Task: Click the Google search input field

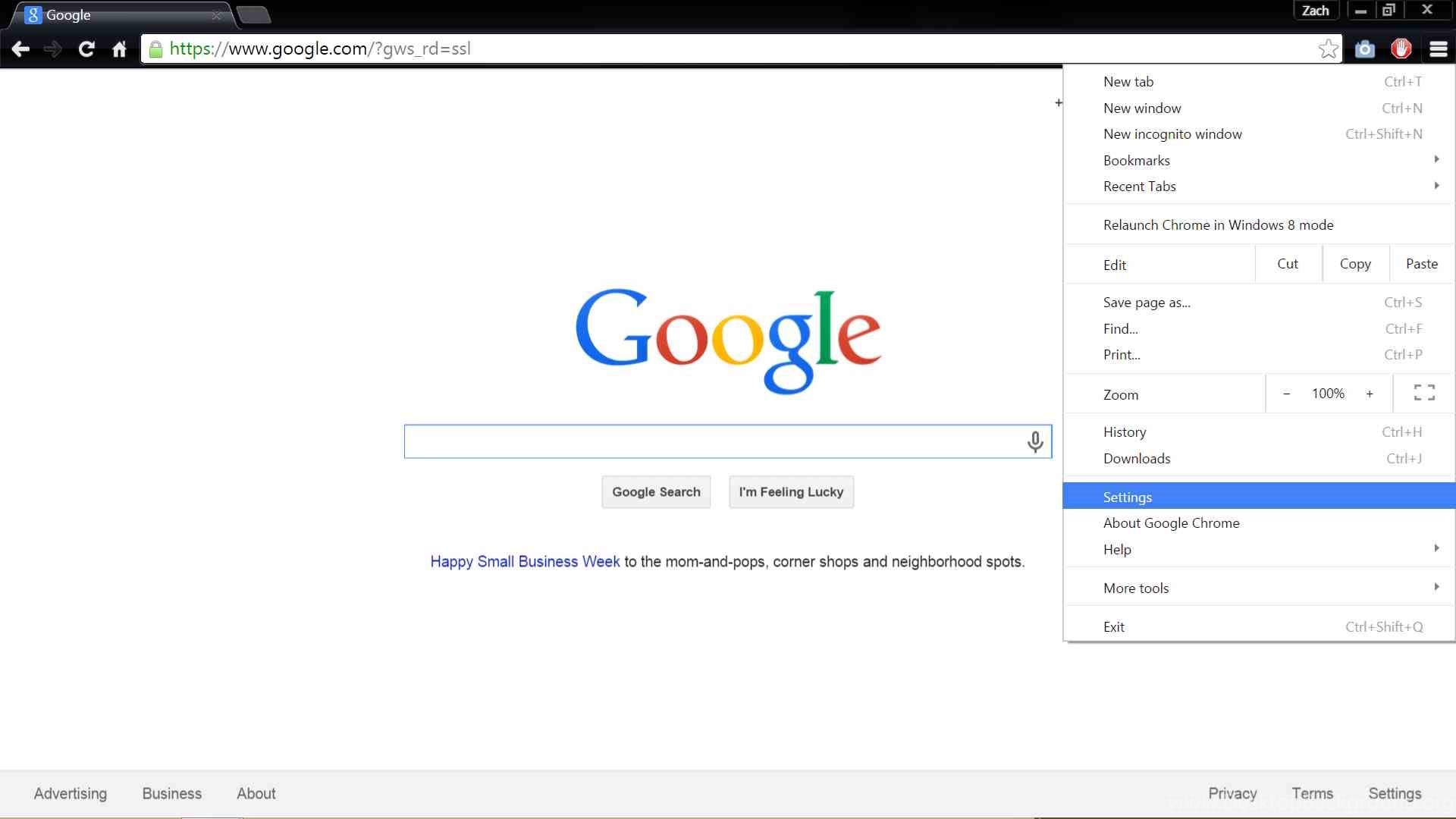Action: [x=728, y=441]
